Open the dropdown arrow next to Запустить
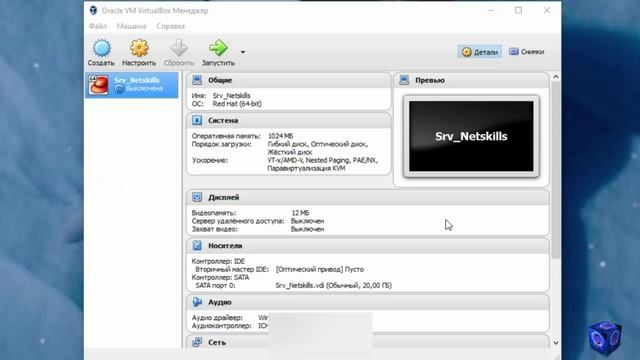Viewport: 640px width, 360px height. [243, 52]
